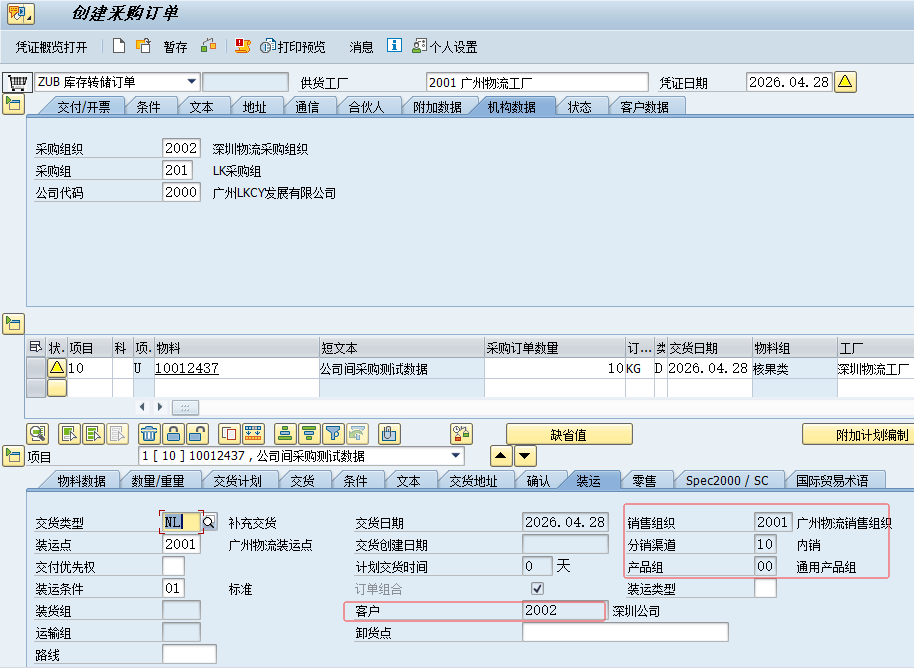Click the create new document icon
Screen dimensions: 914x671
point(119,46)
